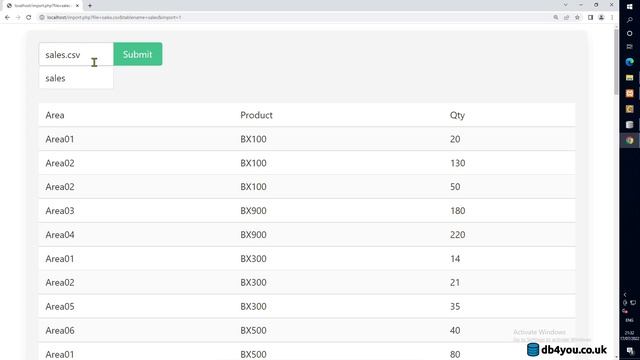Open File Explorer from taskbar
Image resolution: width=640 pixels, height=360 pixels.
coord(629,78)
